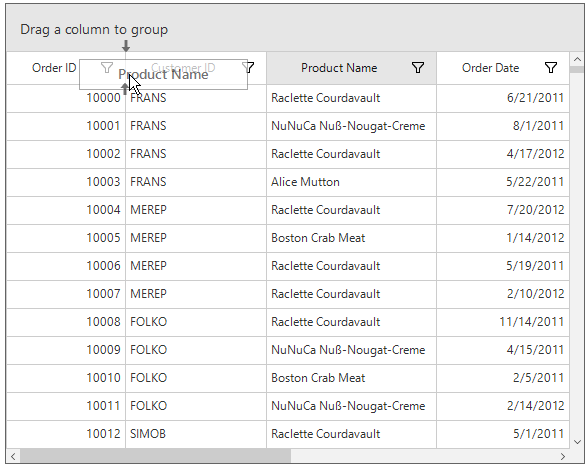Select the order date 2/5/2011
The height and width of the screenshot is (468, 588).
tap(503, 378)
